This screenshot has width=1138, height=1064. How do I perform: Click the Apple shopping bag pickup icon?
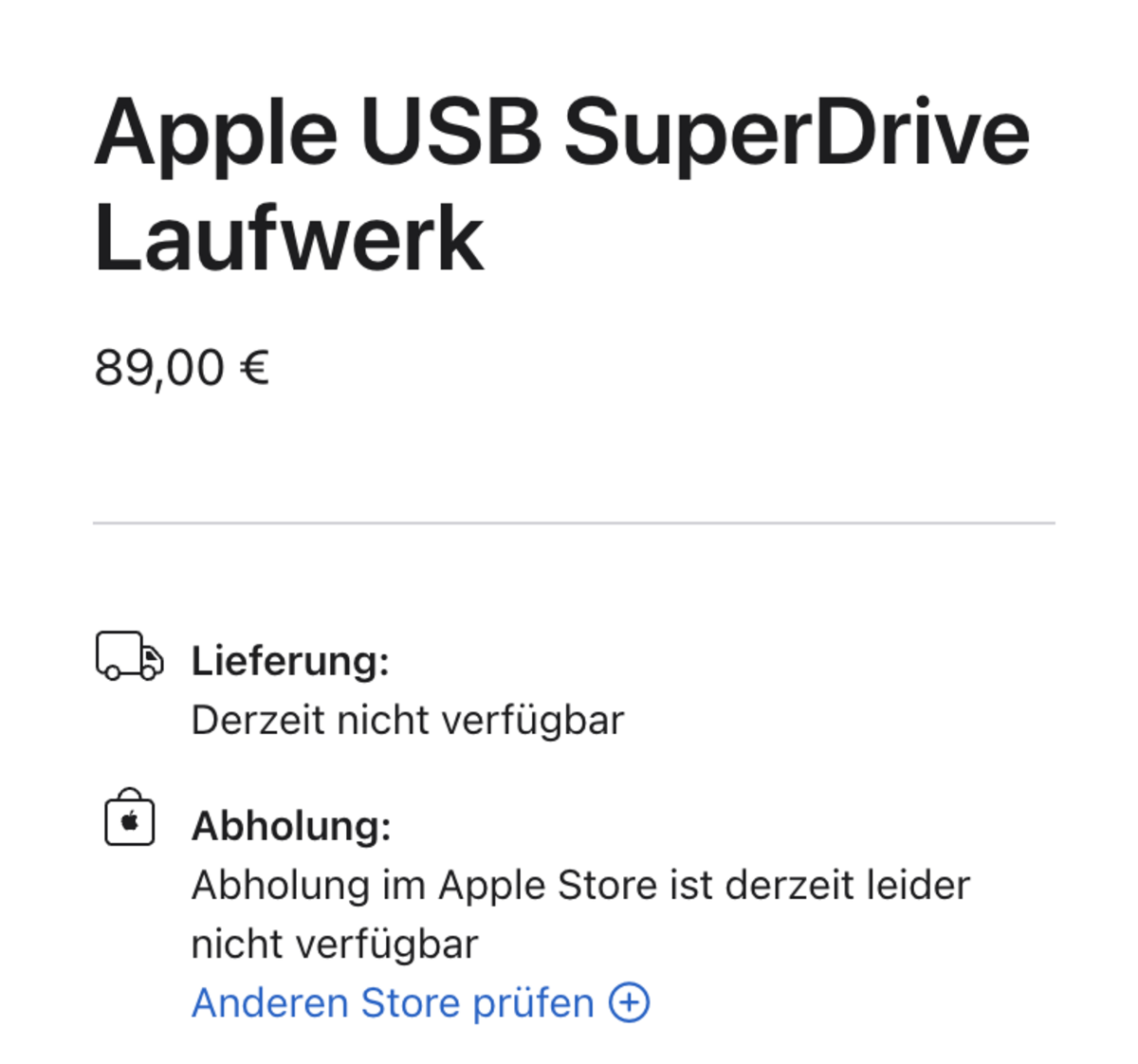[130, 816]
